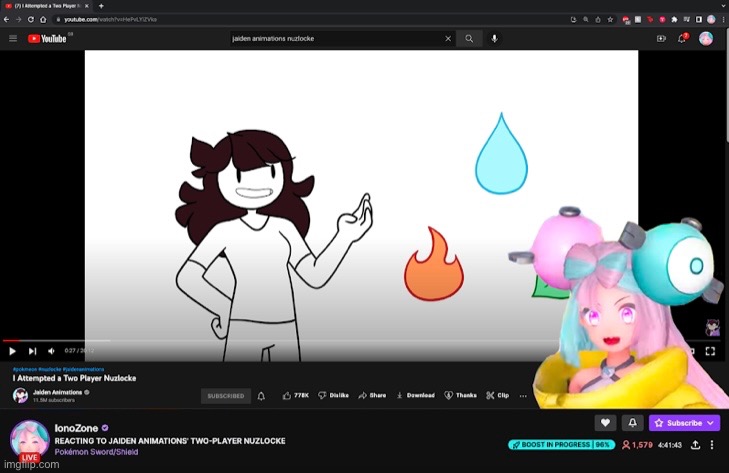Click the video title I Attempted a Two Player Nuzlocke
The width and height of the screenshot is (729, 473).
pyautogui.click(x=74, y=378)
